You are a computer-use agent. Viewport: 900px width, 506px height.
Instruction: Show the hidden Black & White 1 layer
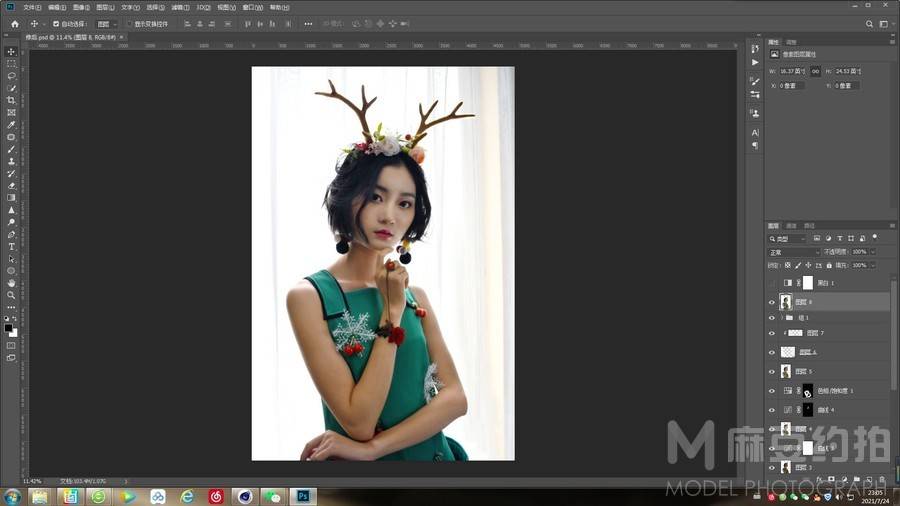(772, 283)
